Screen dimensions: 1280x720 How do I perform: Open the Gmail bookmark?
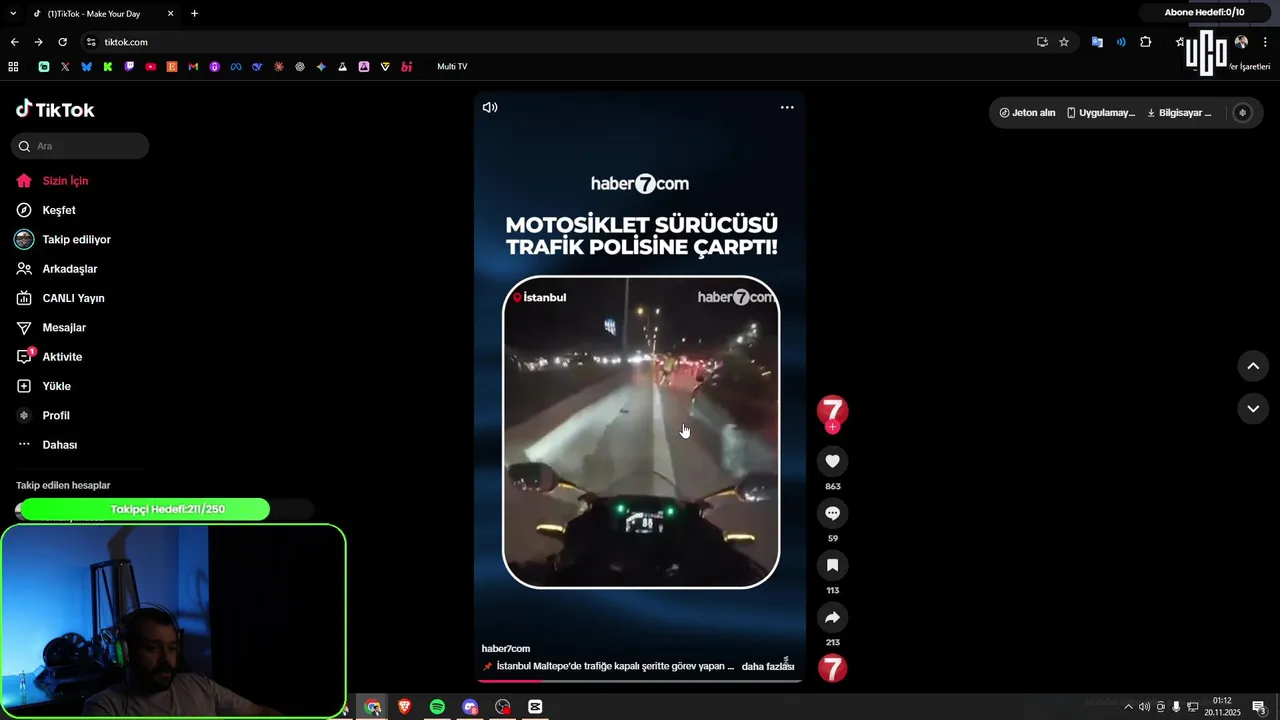pyautogui.click(x=193, y=67)
